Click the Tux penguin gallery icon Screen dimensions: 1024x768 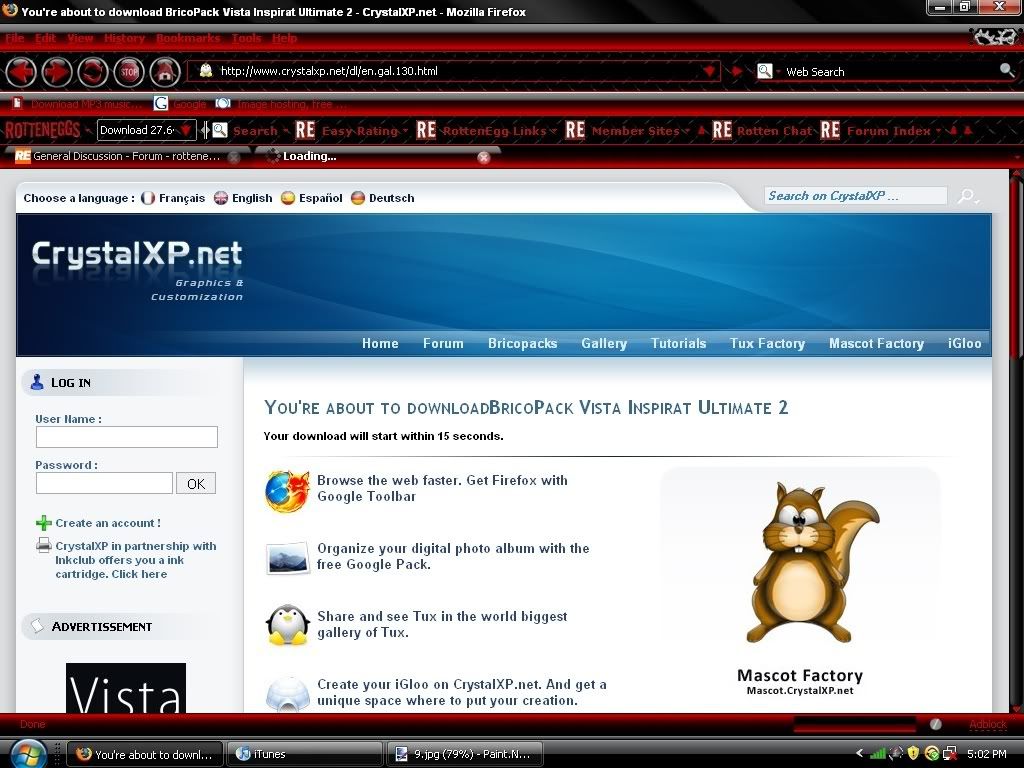[287, 625]
